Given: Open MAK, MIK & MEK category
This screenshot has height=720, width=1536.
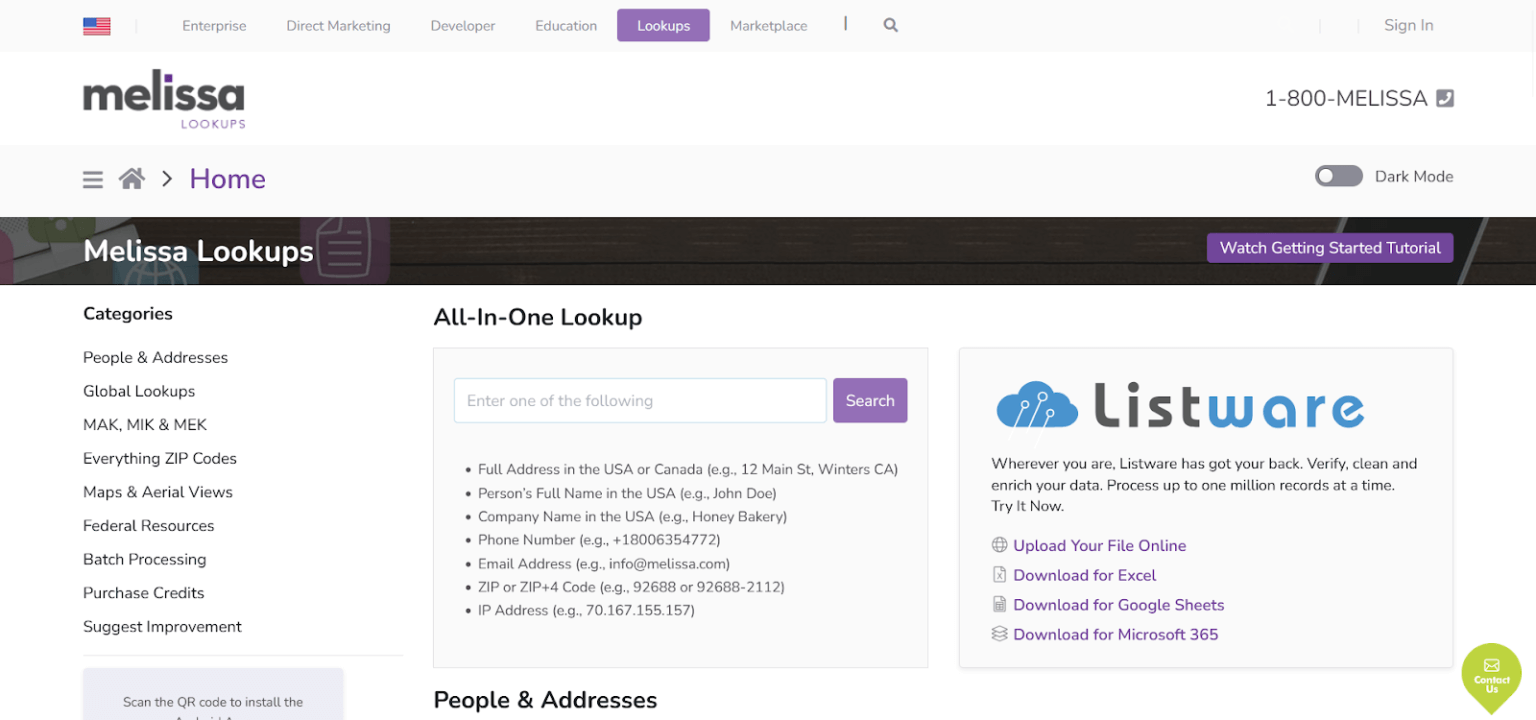Looking at the screenshot, I should tap(145, 425).
